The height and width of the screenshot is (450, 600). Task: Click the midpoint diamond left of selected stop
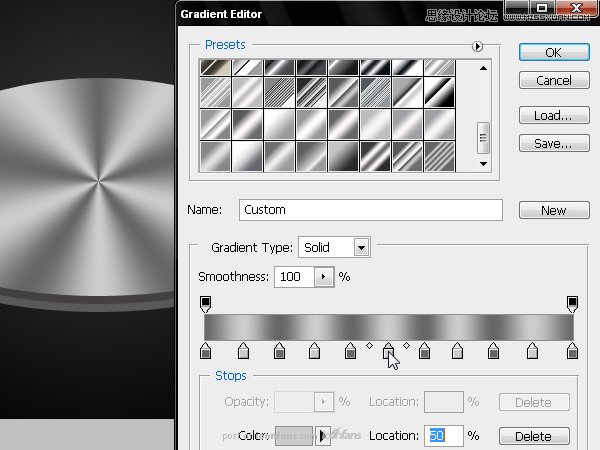[369, 346]
